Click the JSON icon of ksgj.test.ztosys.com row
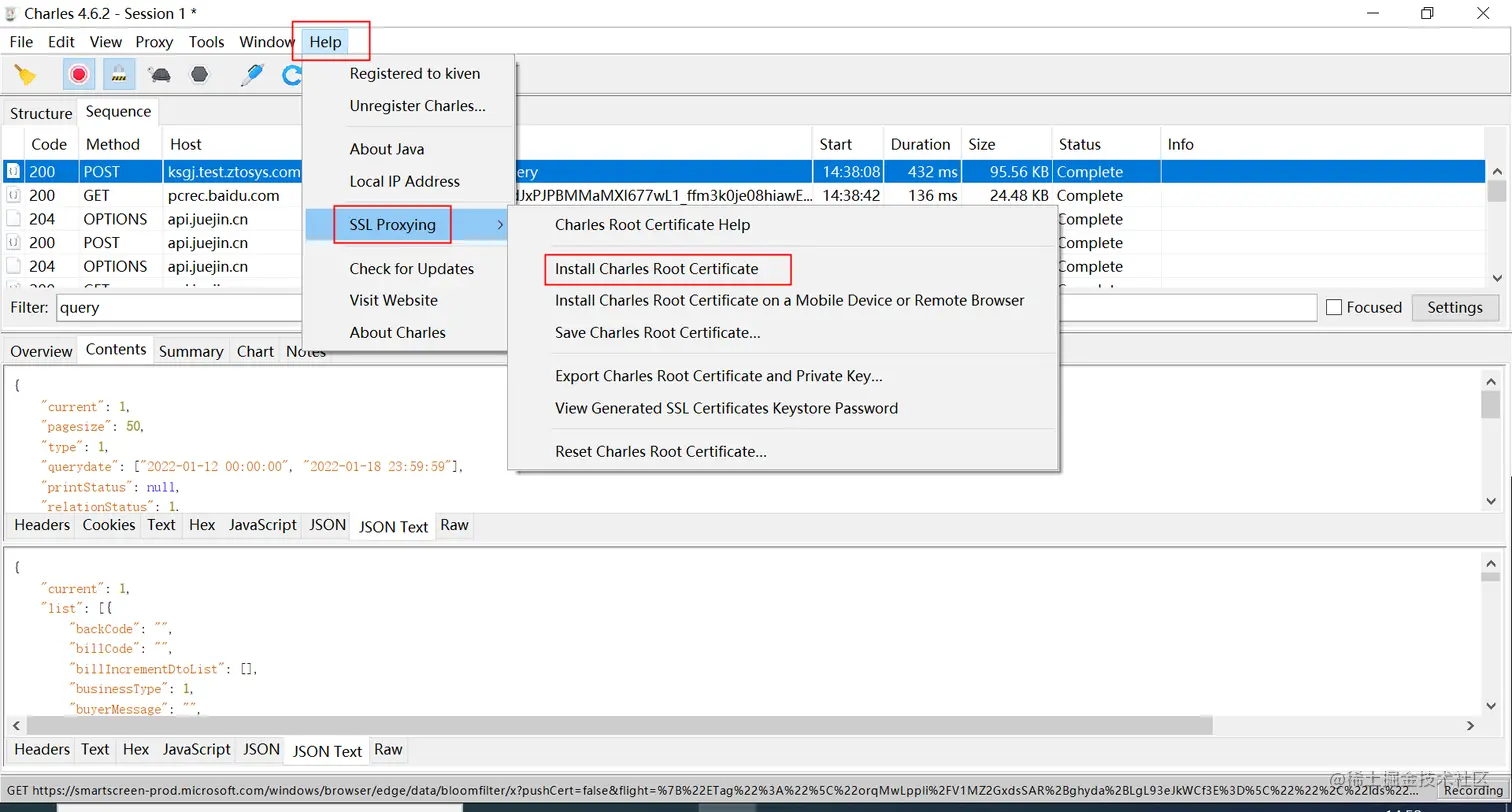The height and width of the screenshot is (812, 1512). coord(13,172)
